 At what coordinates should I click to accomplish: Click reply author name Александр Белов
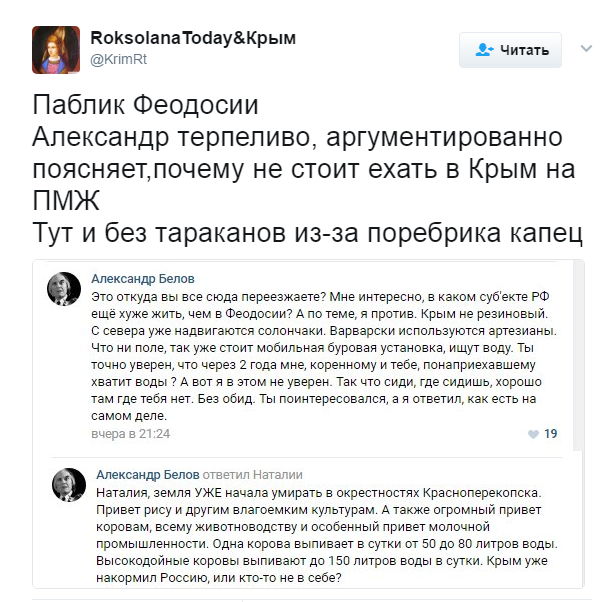148,474
